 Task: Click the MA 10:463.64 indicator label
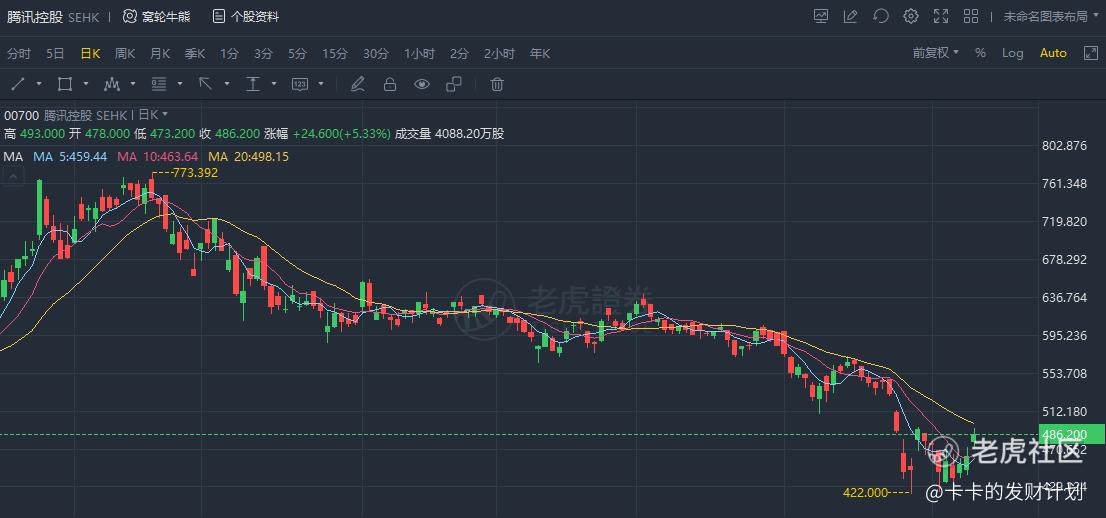tap(158, 157)
